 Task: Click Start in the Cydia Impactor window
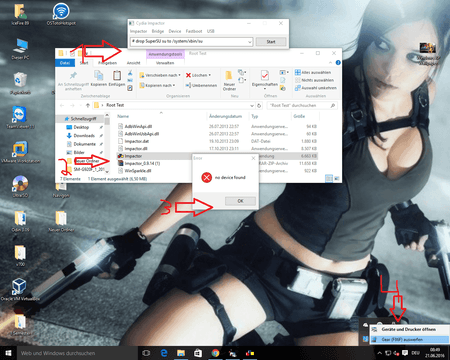coord(271,42)
